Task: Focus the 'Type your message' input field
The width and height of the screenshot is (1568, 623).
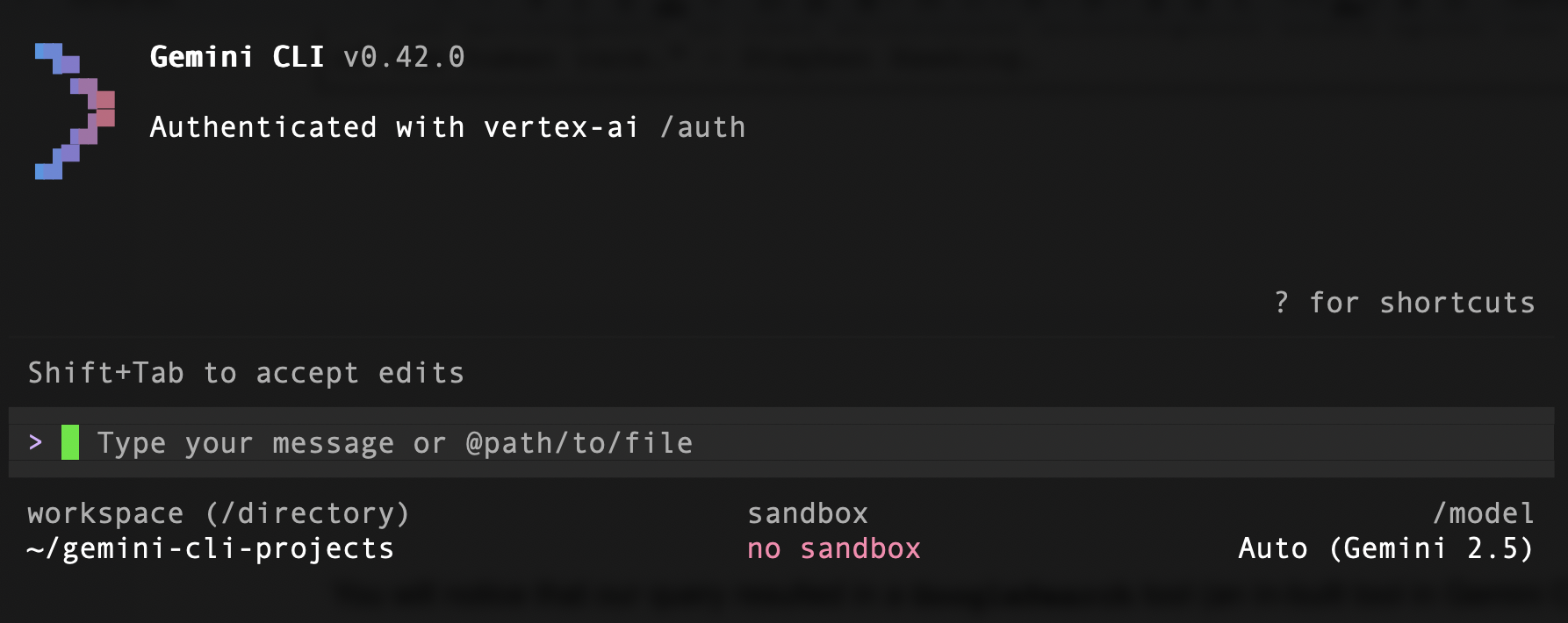Action: [781, 442]
